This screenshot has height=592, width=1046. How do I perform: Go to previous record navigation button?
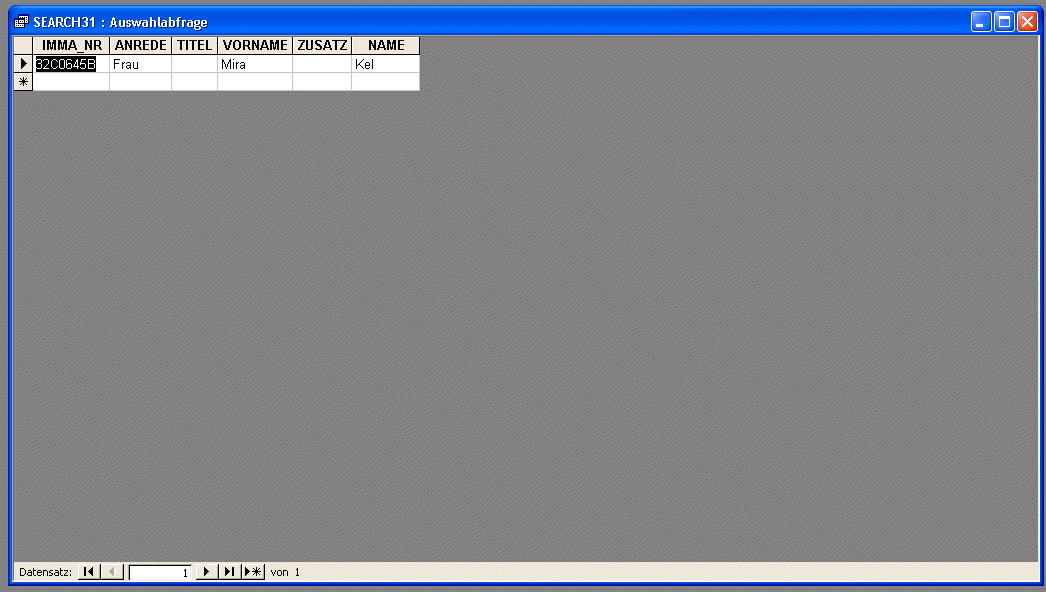(x=112, y=572)
